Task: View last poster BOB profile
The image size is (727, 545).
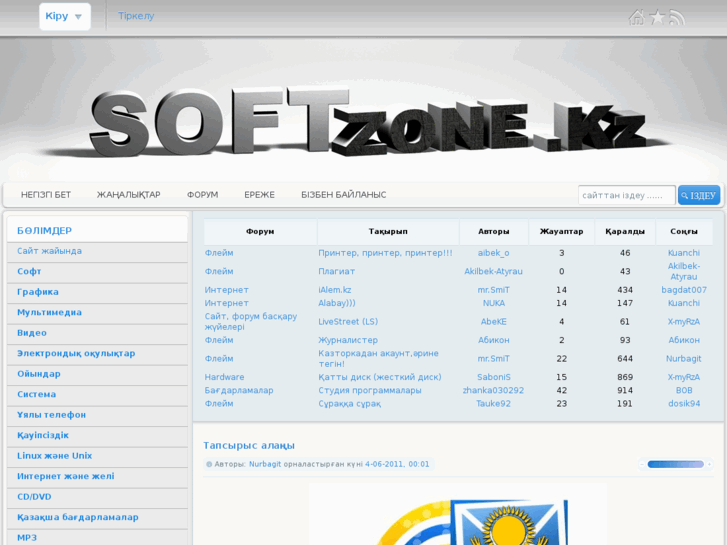Action: click(684, 390)
